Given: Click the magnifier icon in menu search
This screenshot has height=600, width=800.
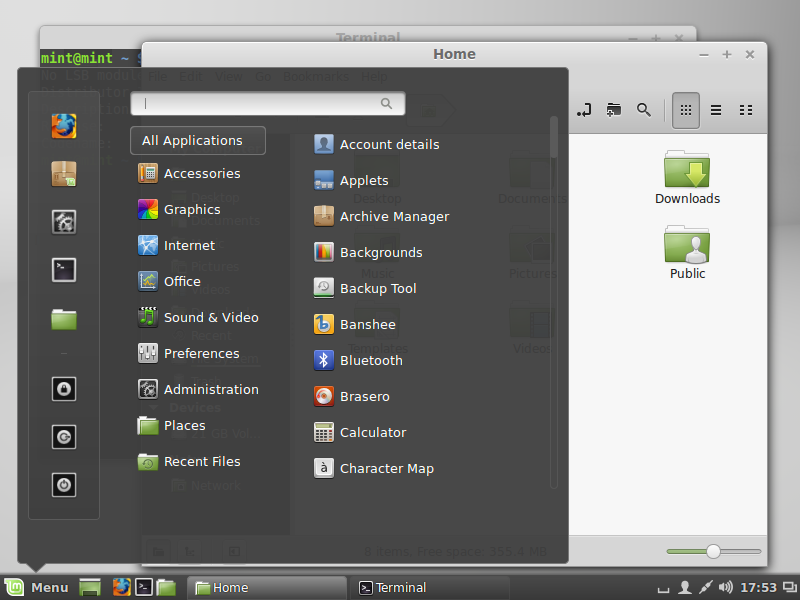Looking at the screenshot, I should coord(386,104).
